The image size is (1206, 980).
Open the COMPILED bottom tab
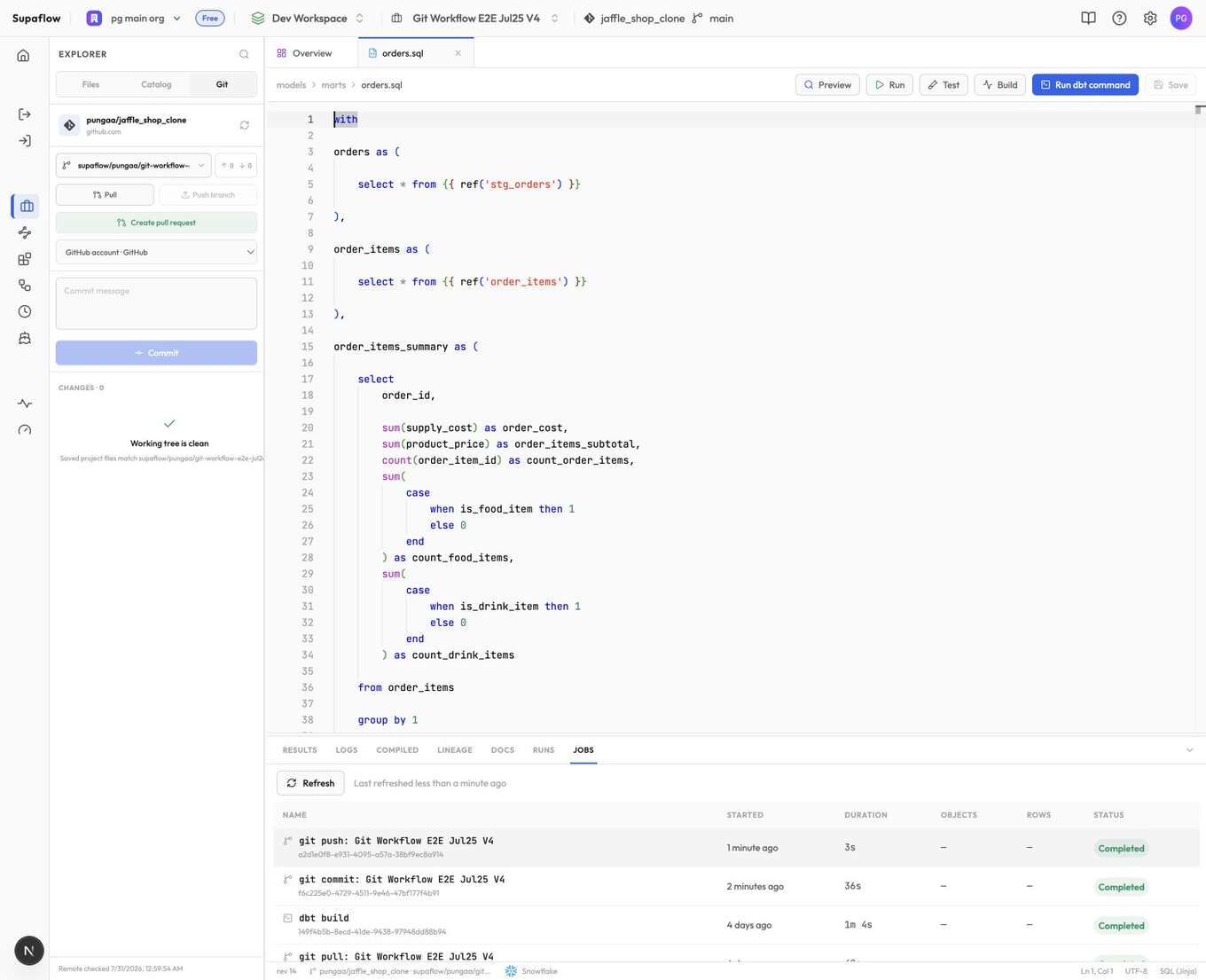pyautogui.click(x=397, y=750)
